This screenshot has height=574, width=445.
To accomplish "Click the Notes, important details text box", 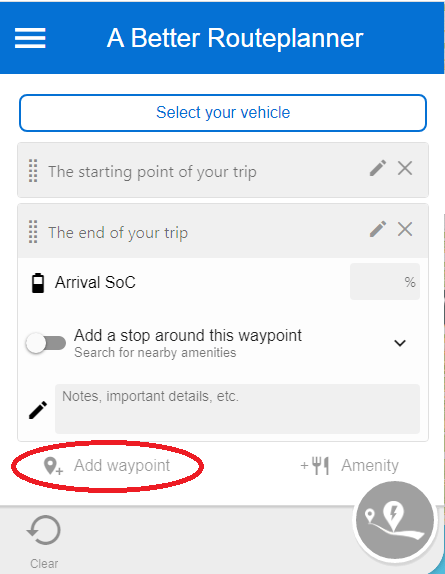I will coord(237,409).
